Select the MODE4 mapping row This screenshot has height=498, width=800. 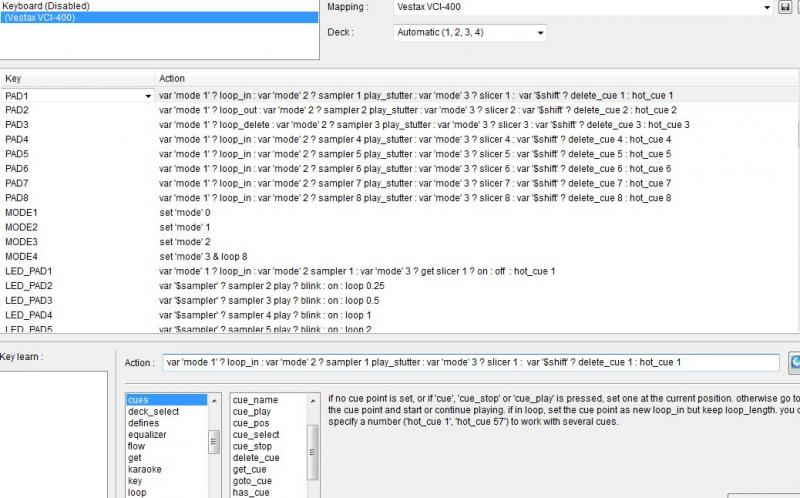(x=21, y=256)
